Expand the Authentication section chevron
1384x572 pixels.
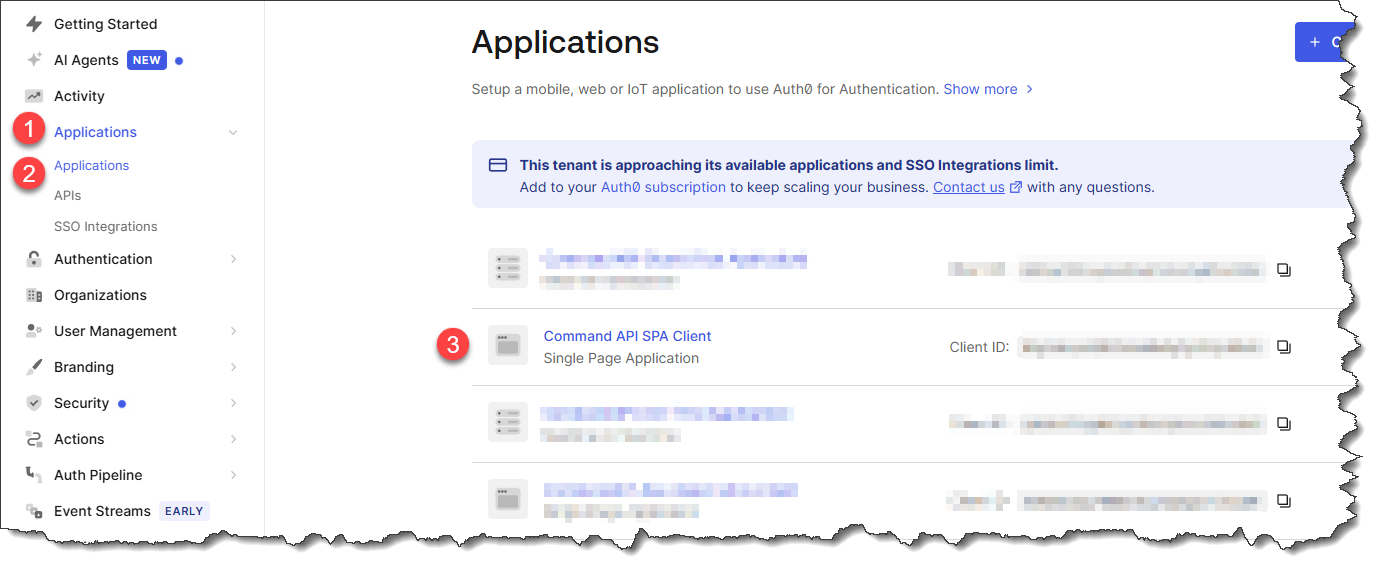click(233, 259)
